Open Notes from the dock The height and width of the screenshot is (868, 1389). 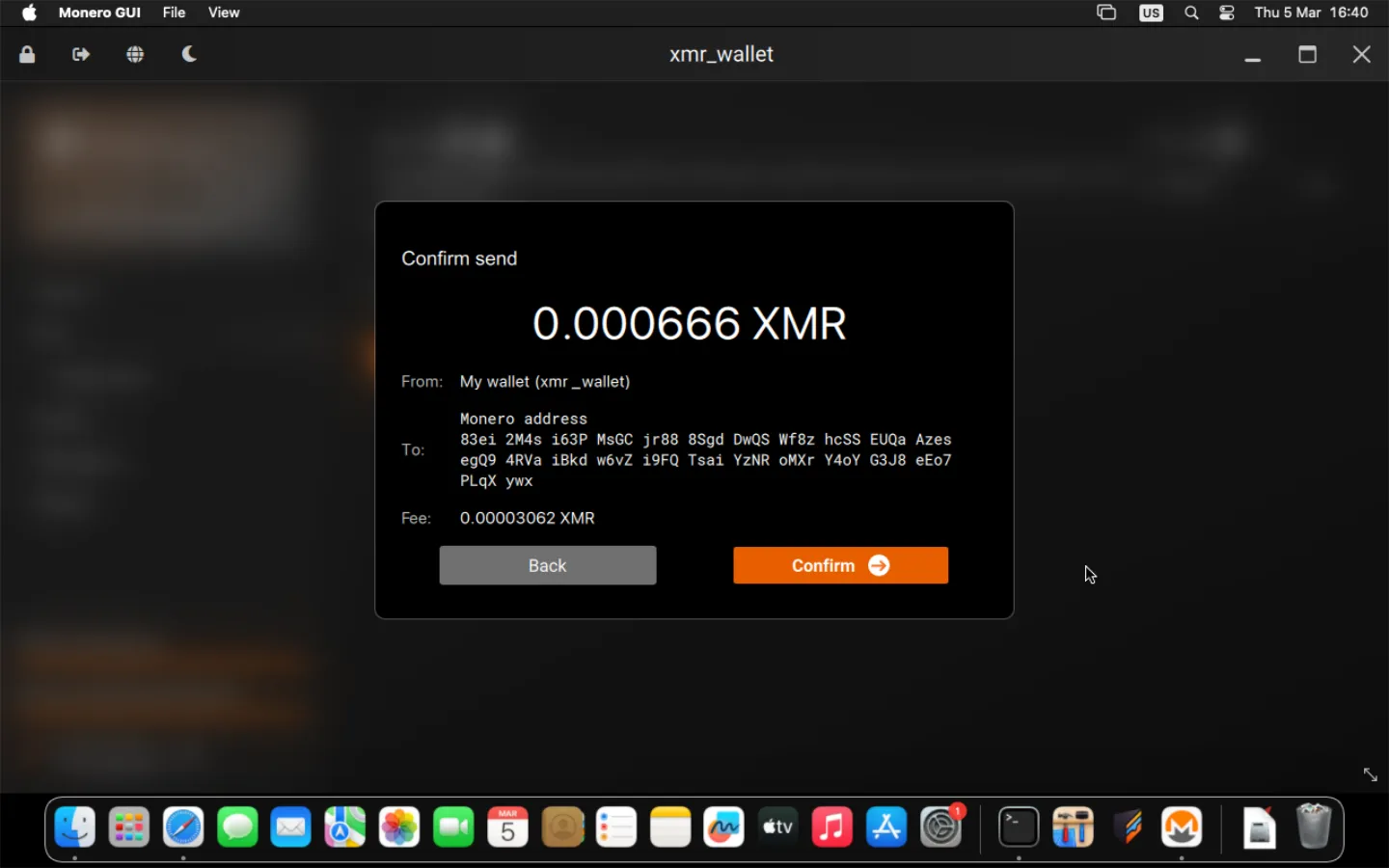point(670,827)
